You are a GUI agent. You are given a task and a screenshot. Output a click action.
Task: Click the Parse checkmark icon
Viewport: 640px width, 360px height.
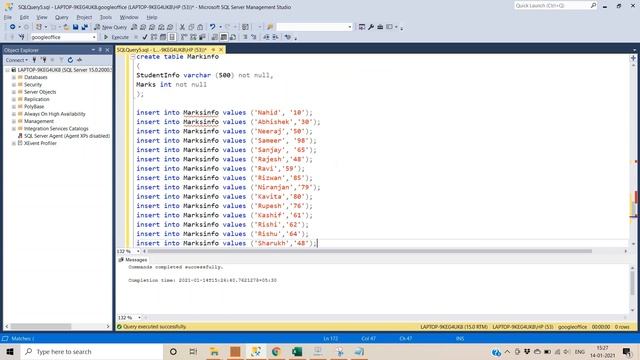[x=145, y=37]
